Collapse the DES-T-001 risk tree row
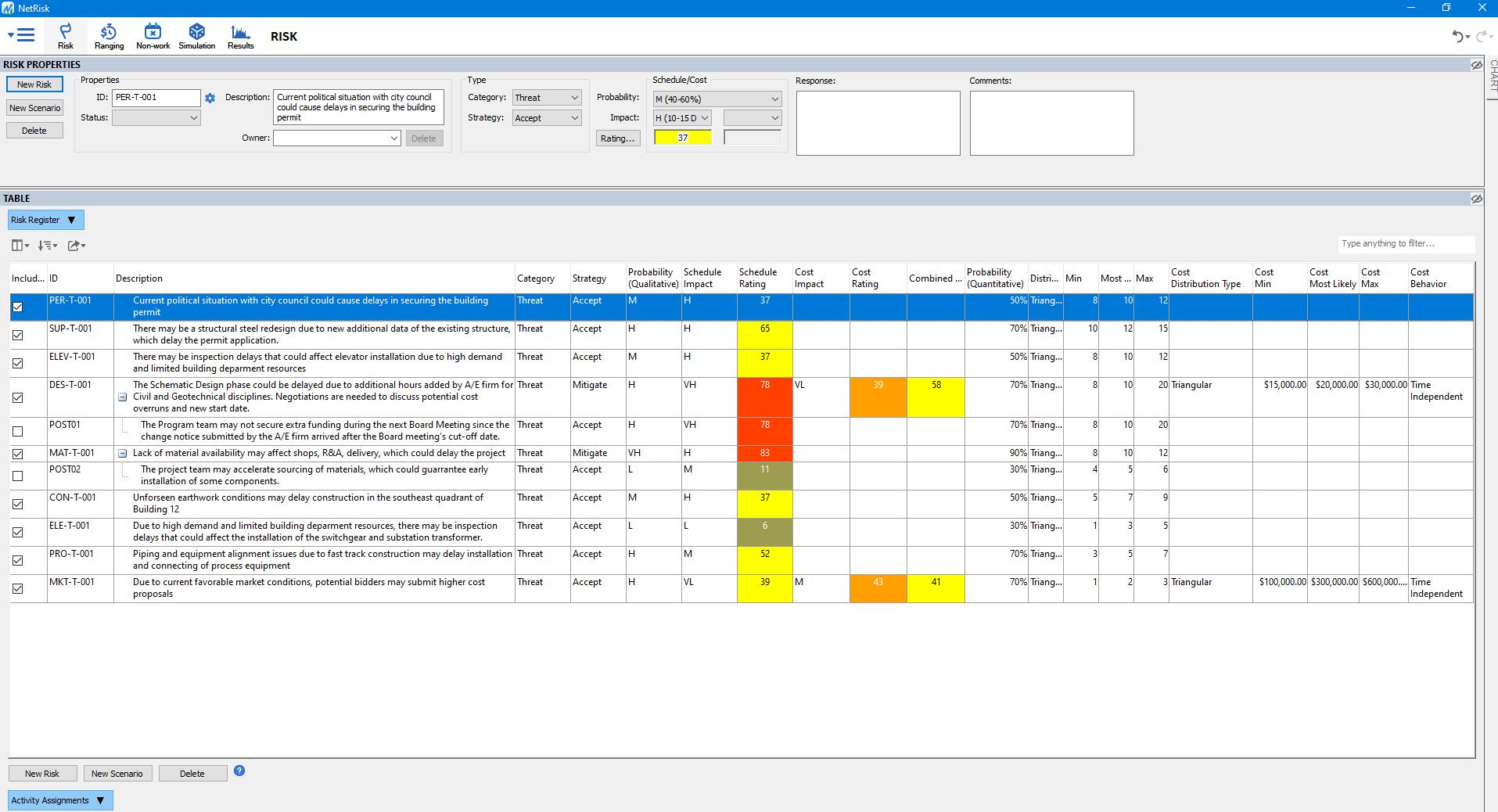The height and width of the screenshot is (812, 1498). click(x=123, y=397)
